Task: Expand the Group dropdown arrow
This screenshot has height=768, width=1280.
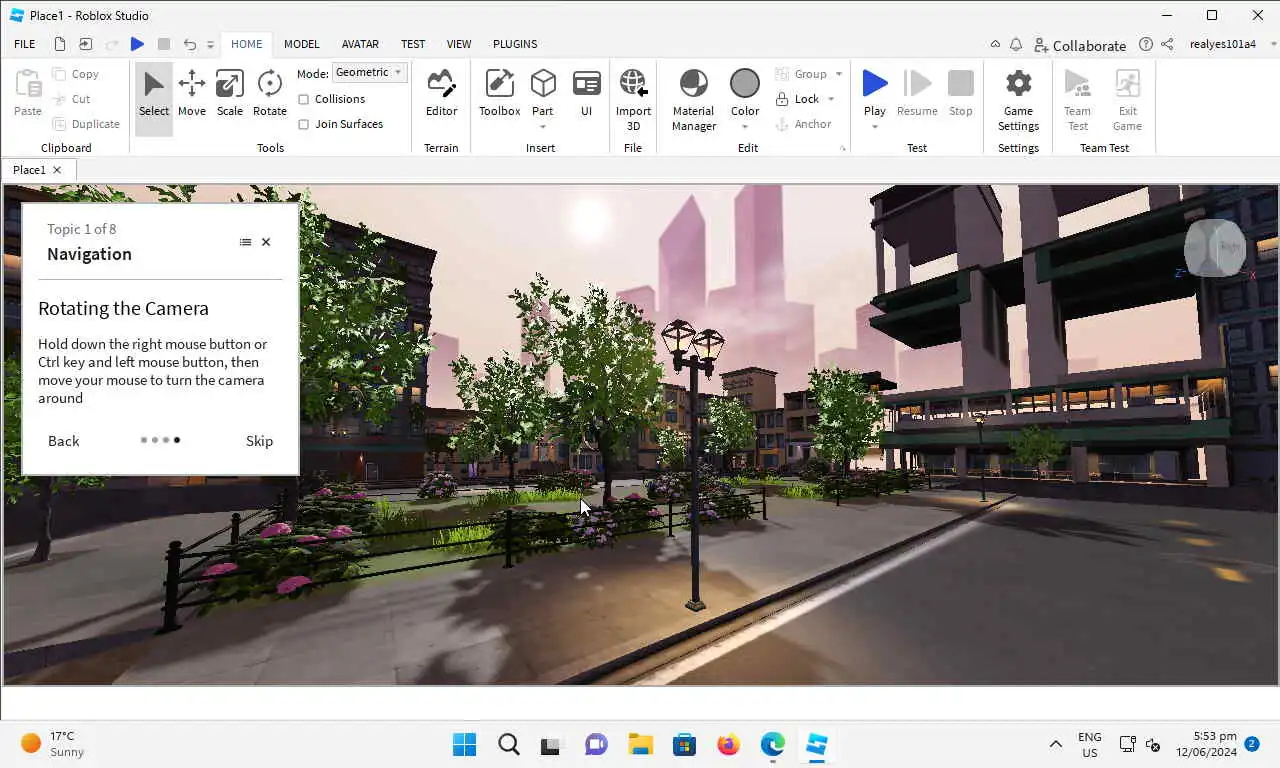Action: 839,74
